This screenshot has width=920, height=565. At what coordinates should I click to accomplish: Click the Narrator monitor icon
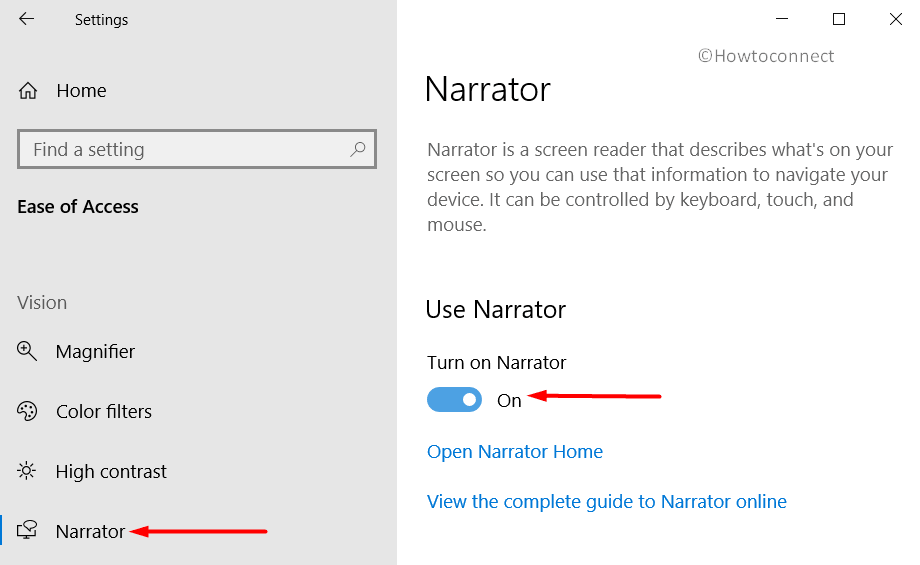point(27,530)
